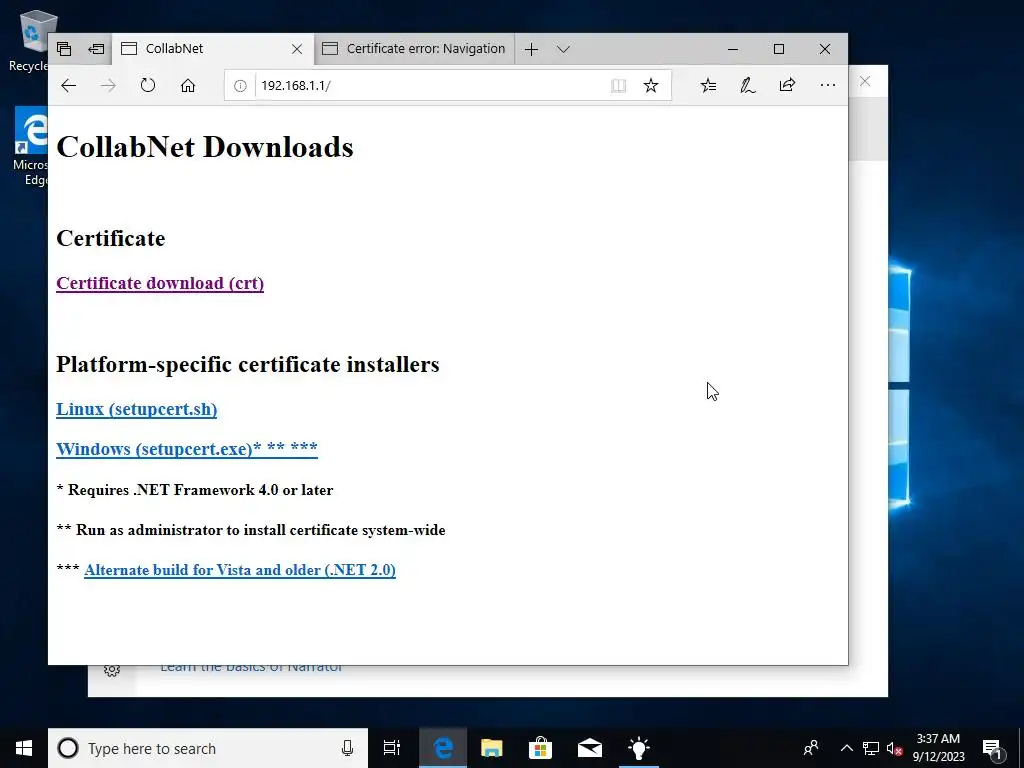
Task: Share this page icon
Action: click(788, 86)
